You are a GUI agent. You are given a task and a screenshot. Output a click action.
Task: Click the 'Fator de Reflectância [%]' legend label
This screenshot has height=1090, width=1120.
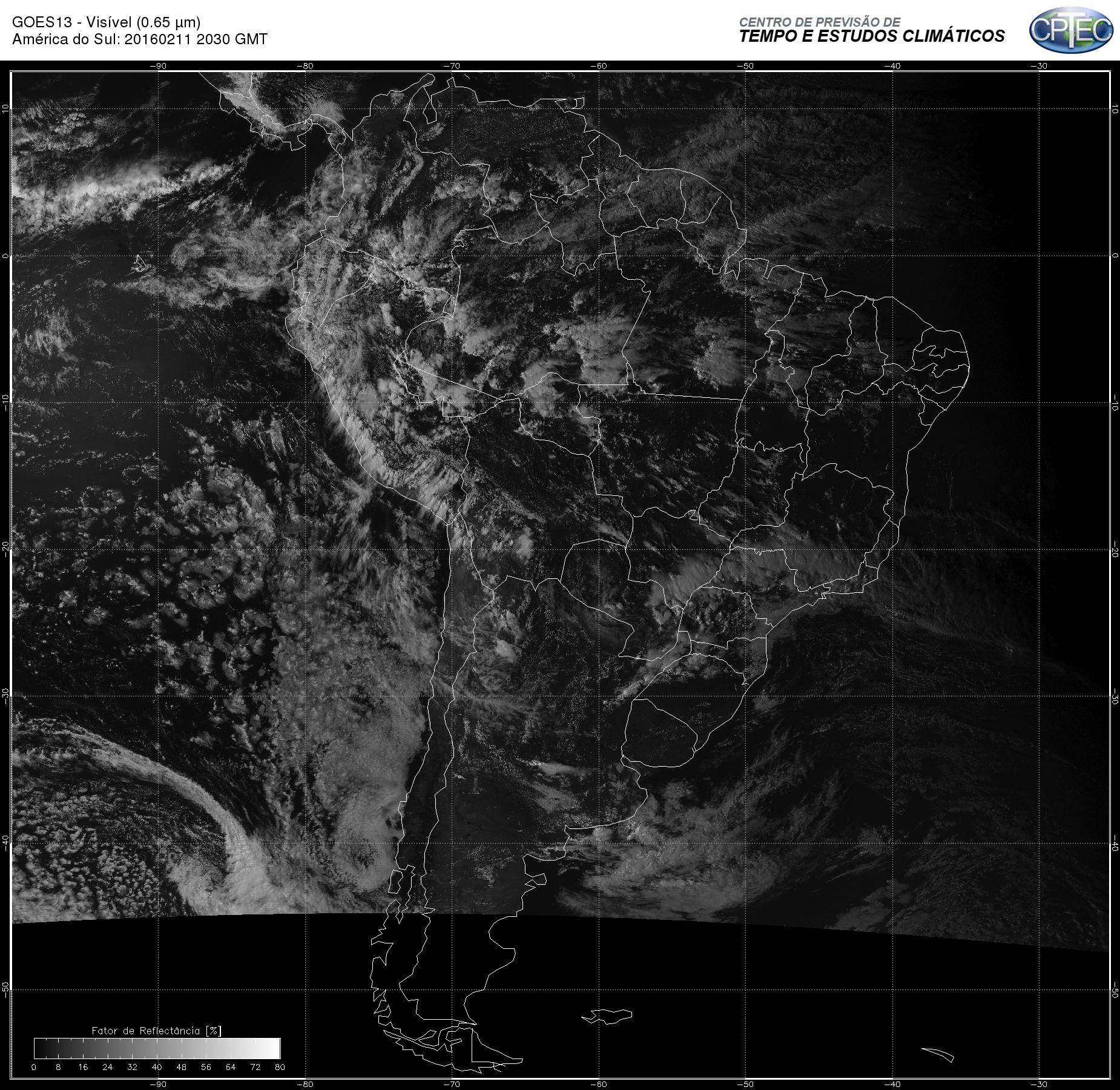click(x=157, y=1031)
